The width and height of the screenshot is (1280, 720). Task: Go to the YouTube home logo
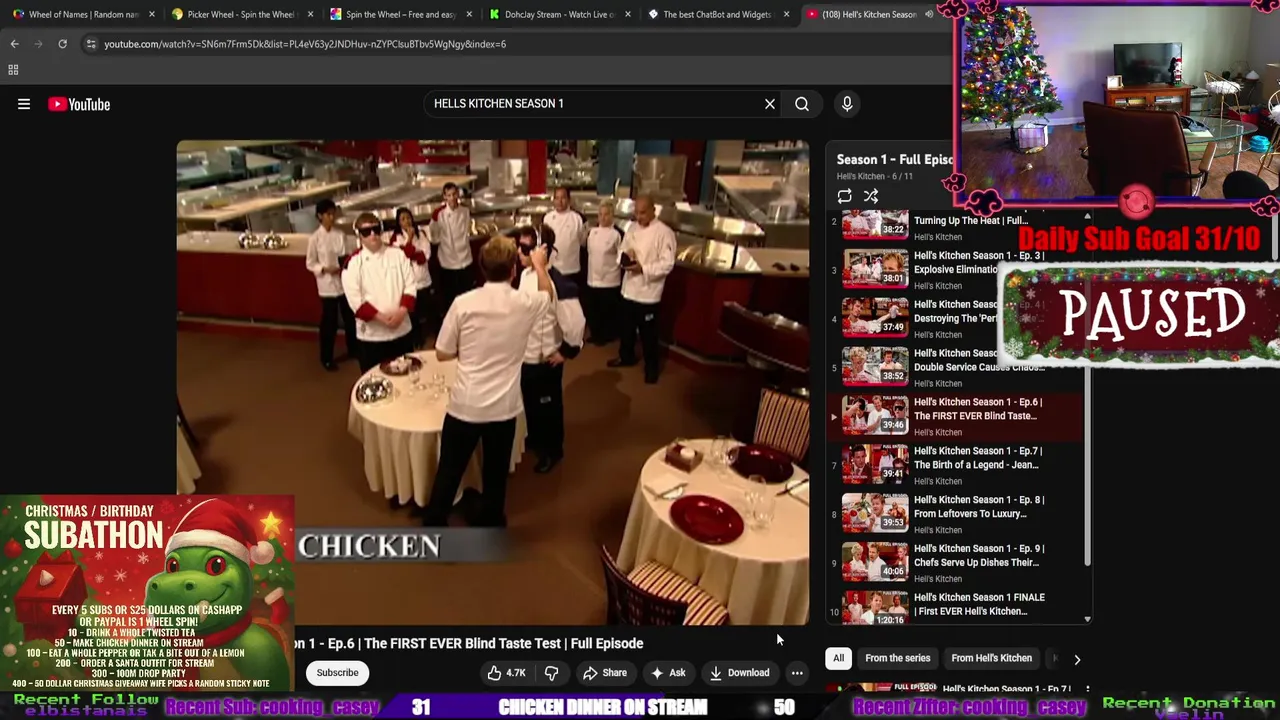pos(79,104)
